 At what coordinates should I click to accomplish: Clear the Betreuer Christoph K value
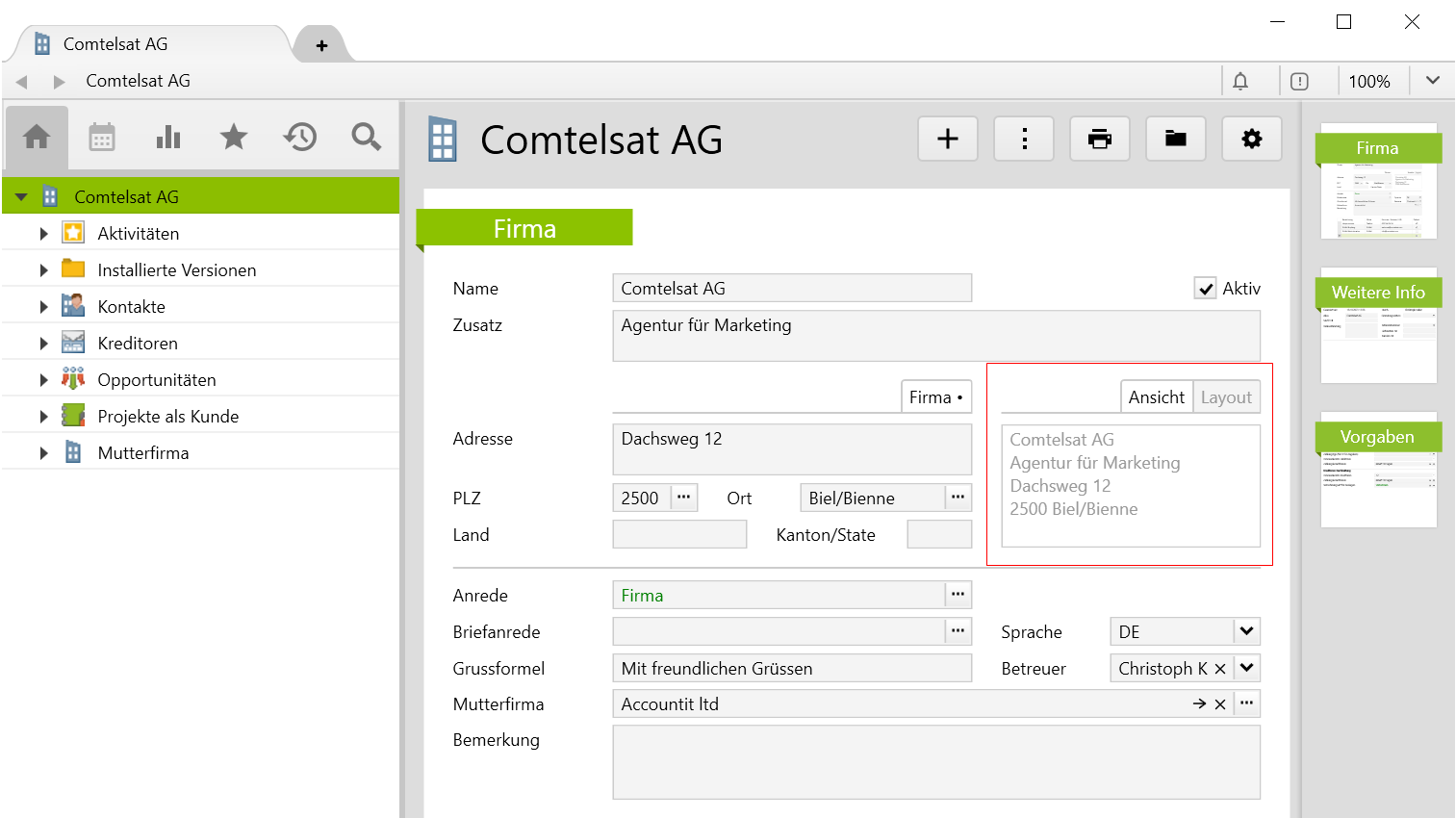(1220, 669)
